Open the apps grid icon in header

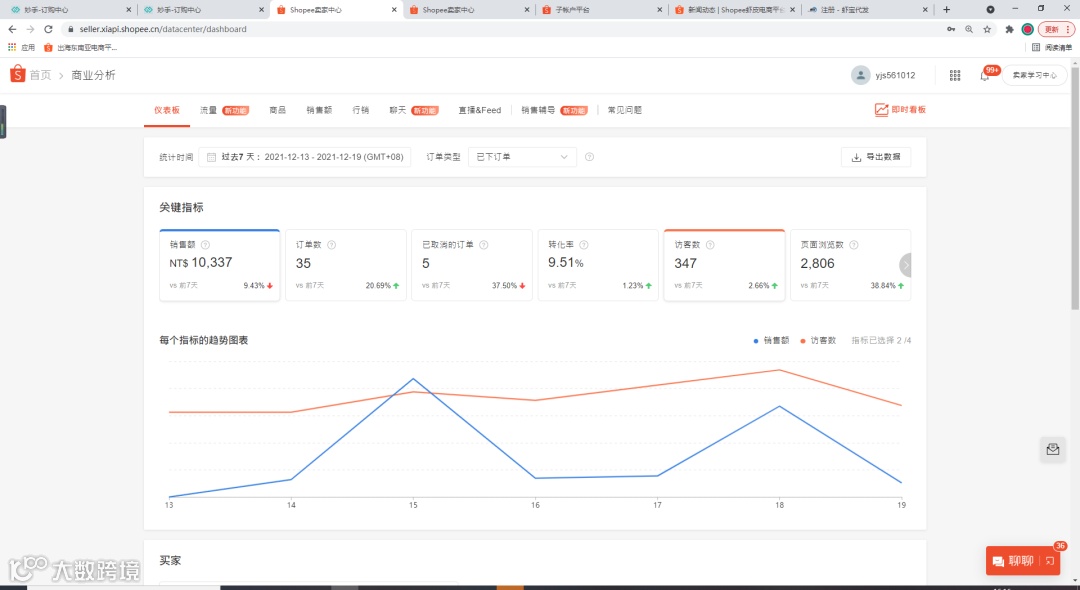pyautogui.click(x=955, y=75)
